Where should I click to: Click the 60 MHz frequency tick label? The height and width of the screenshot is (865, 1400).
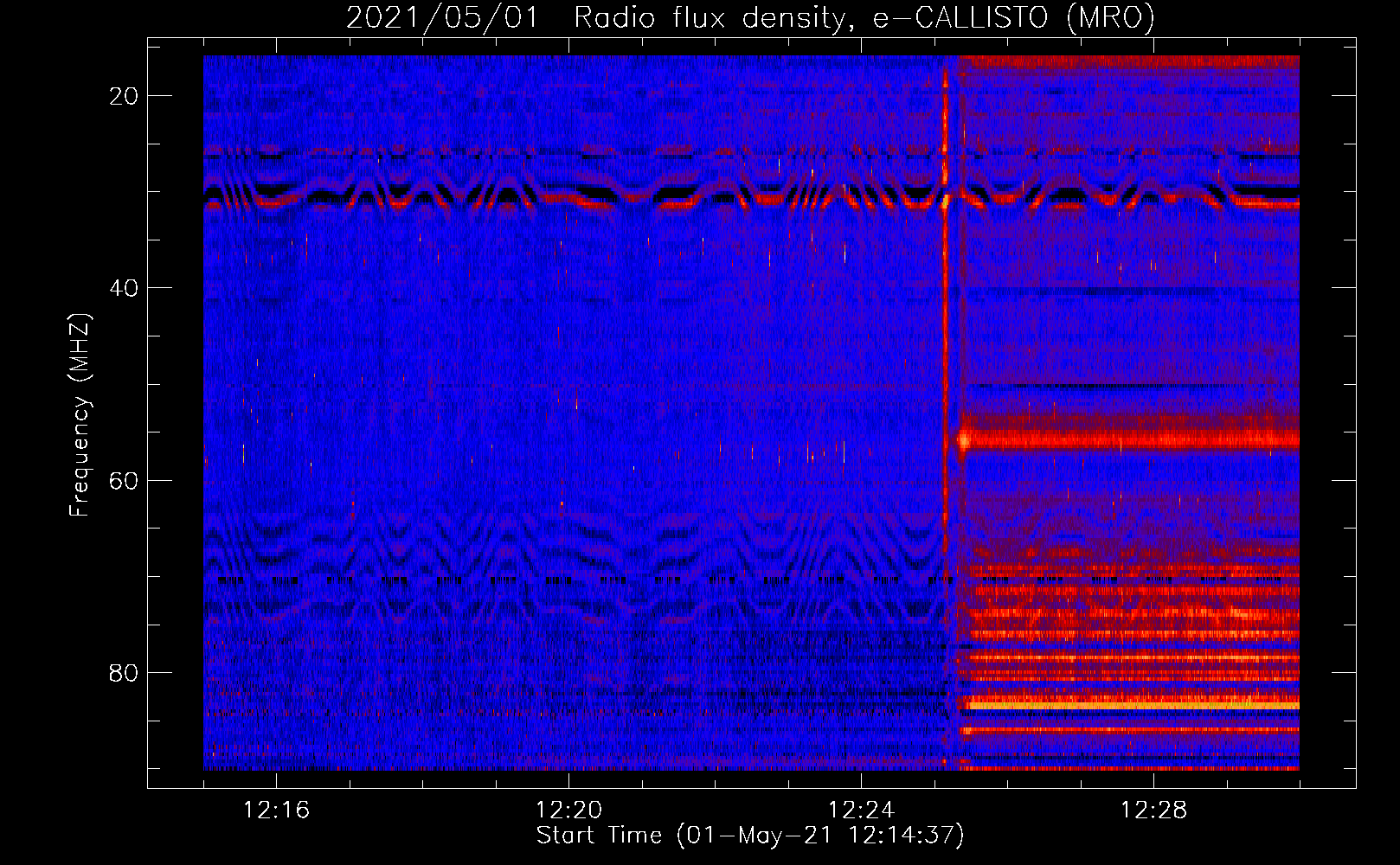click(124, 480)
